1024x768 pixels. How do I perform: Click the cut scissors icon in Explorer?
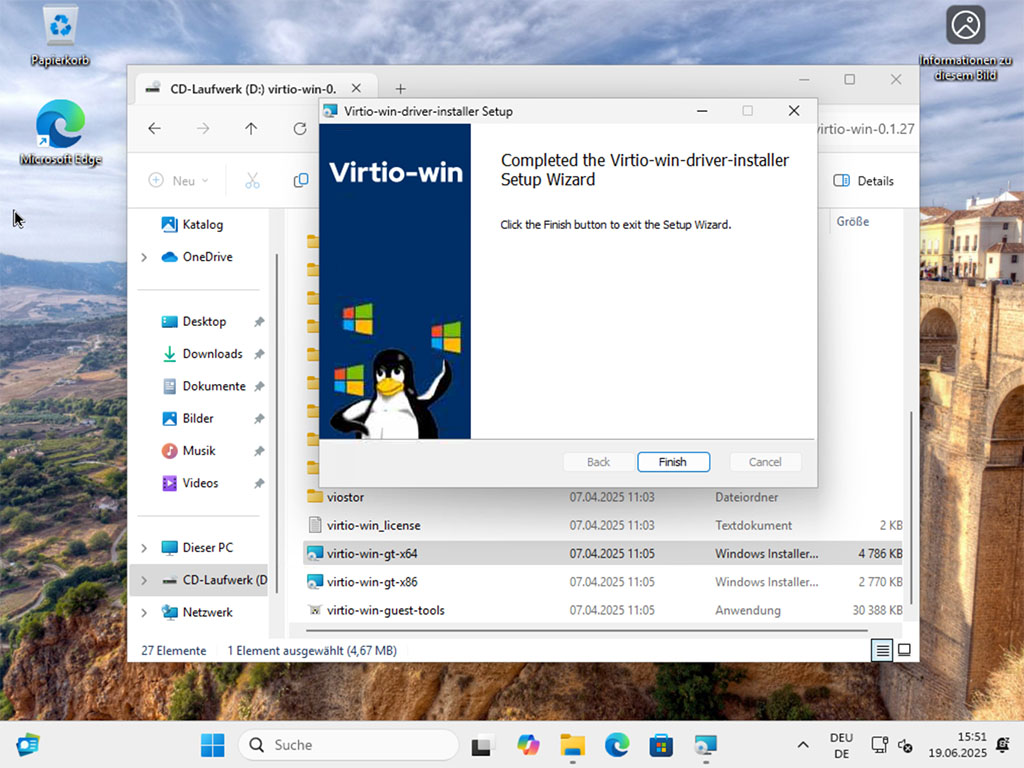click(253, 181)
